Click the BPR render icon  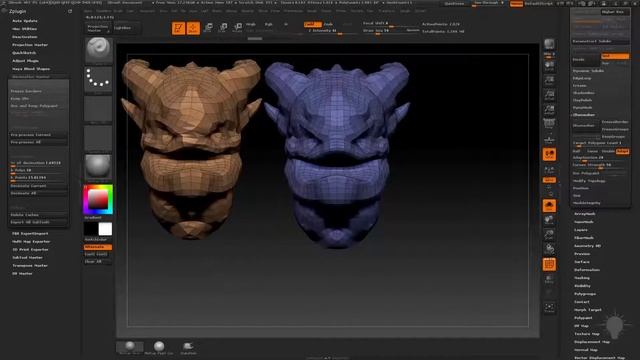point(549,44)
